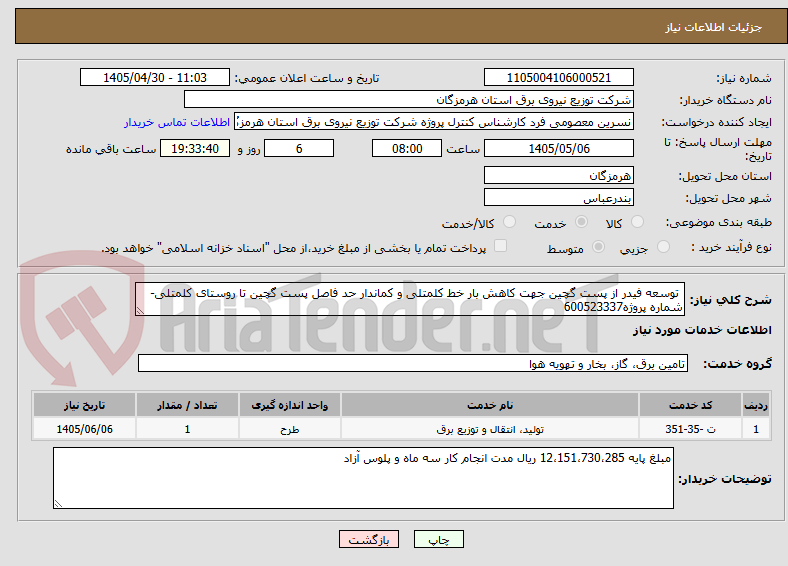Click the شرح کلی نیاز description textarea
The width and height of the screenshot is (788, 566).
click(410, 299)
